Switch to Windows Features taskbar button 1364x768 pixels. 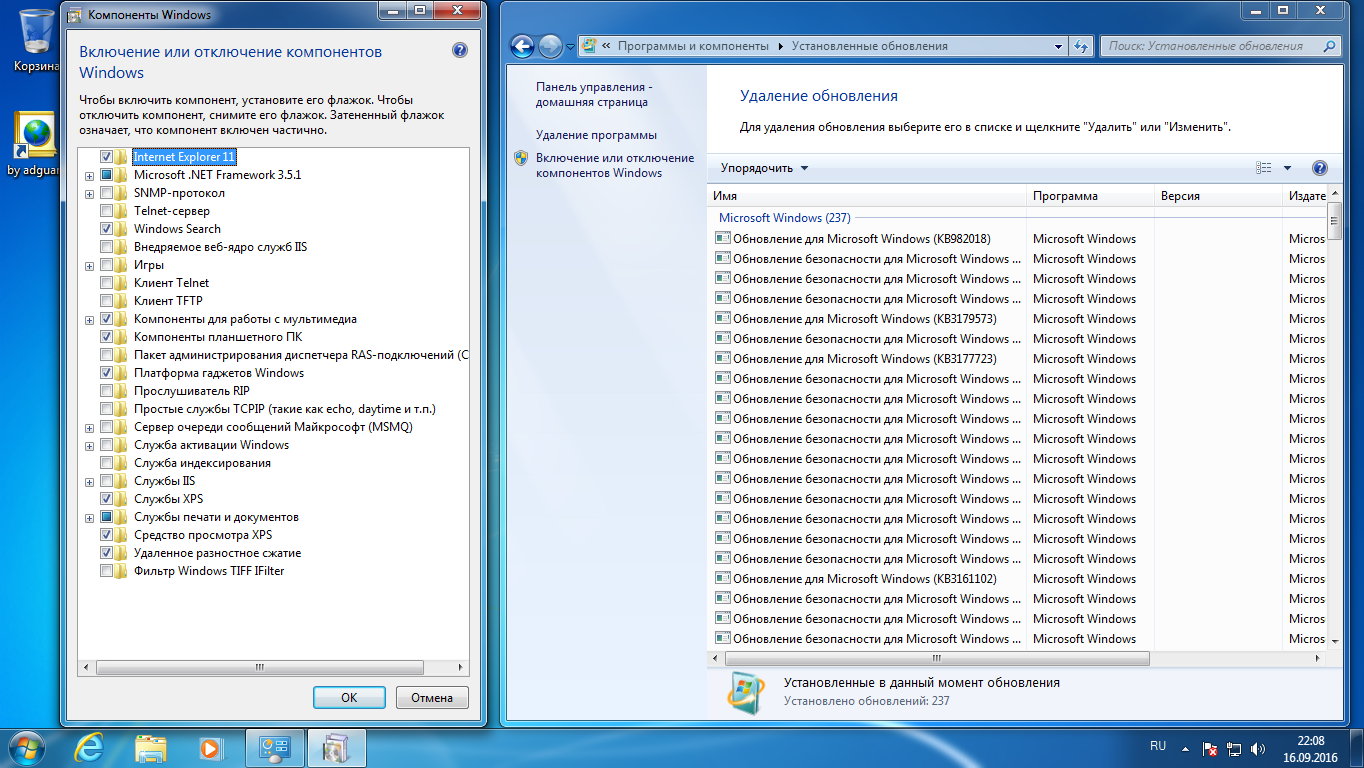click(x=337, y=748)
